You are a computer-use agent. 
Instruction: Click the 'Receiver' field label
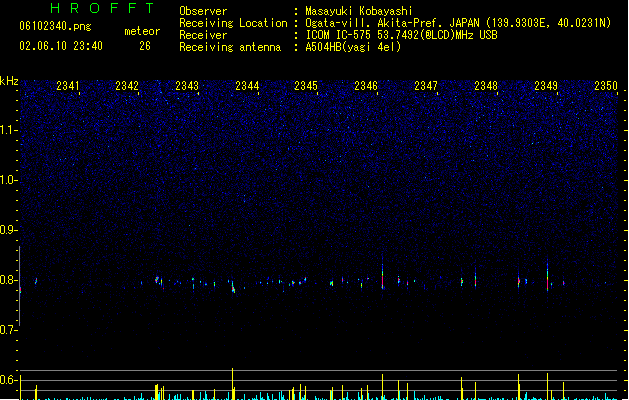coord(203,35)
